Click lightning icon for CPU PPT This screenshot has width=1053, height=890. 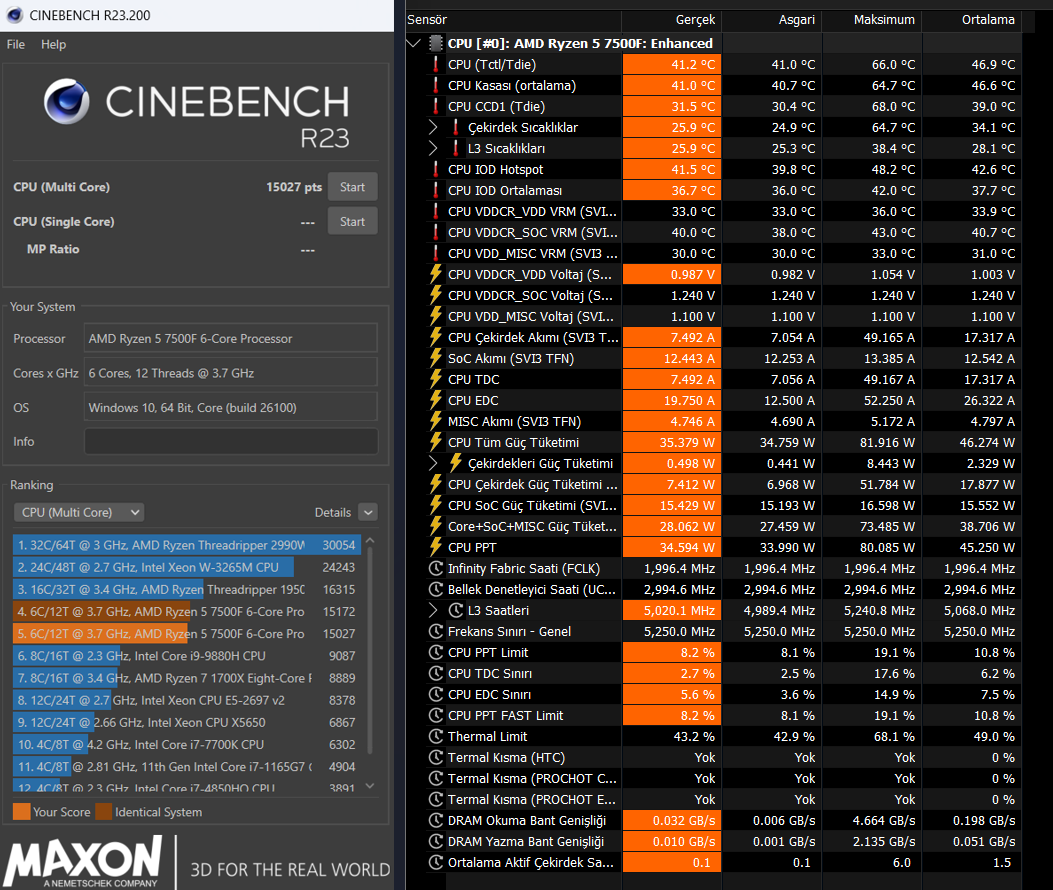(x=436, y=547)
